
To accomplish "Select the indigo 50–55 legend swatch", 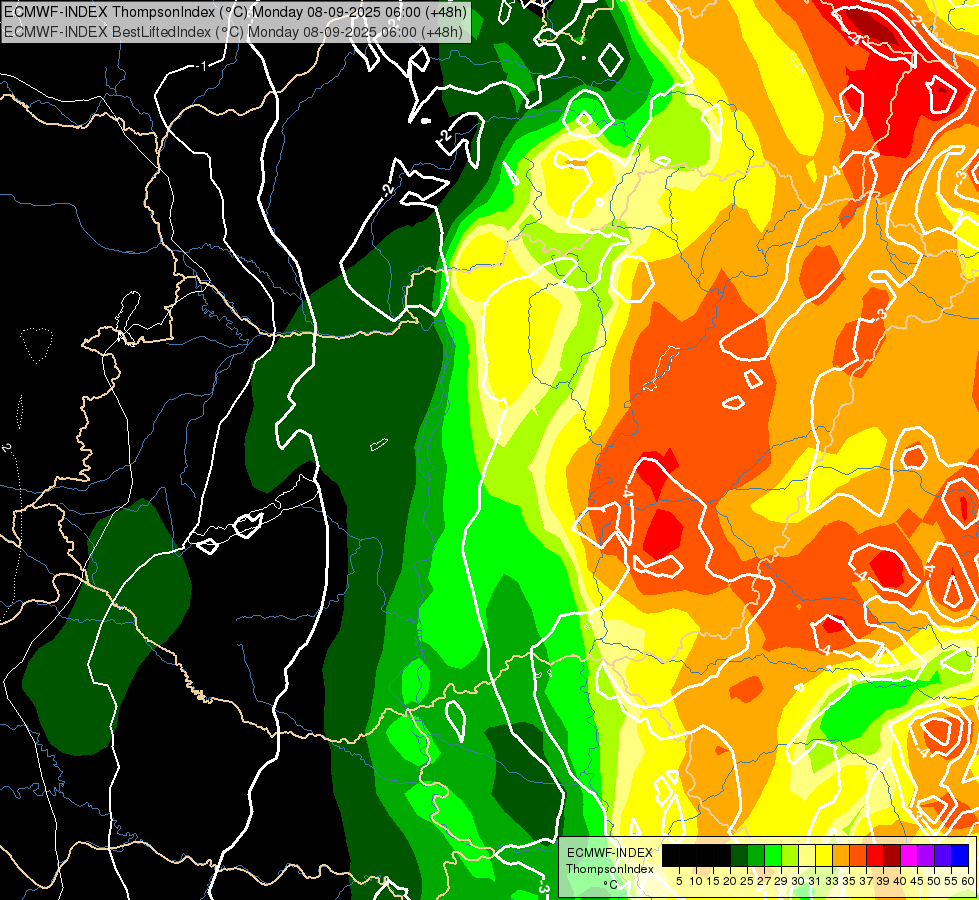I will tap(943, 855).
